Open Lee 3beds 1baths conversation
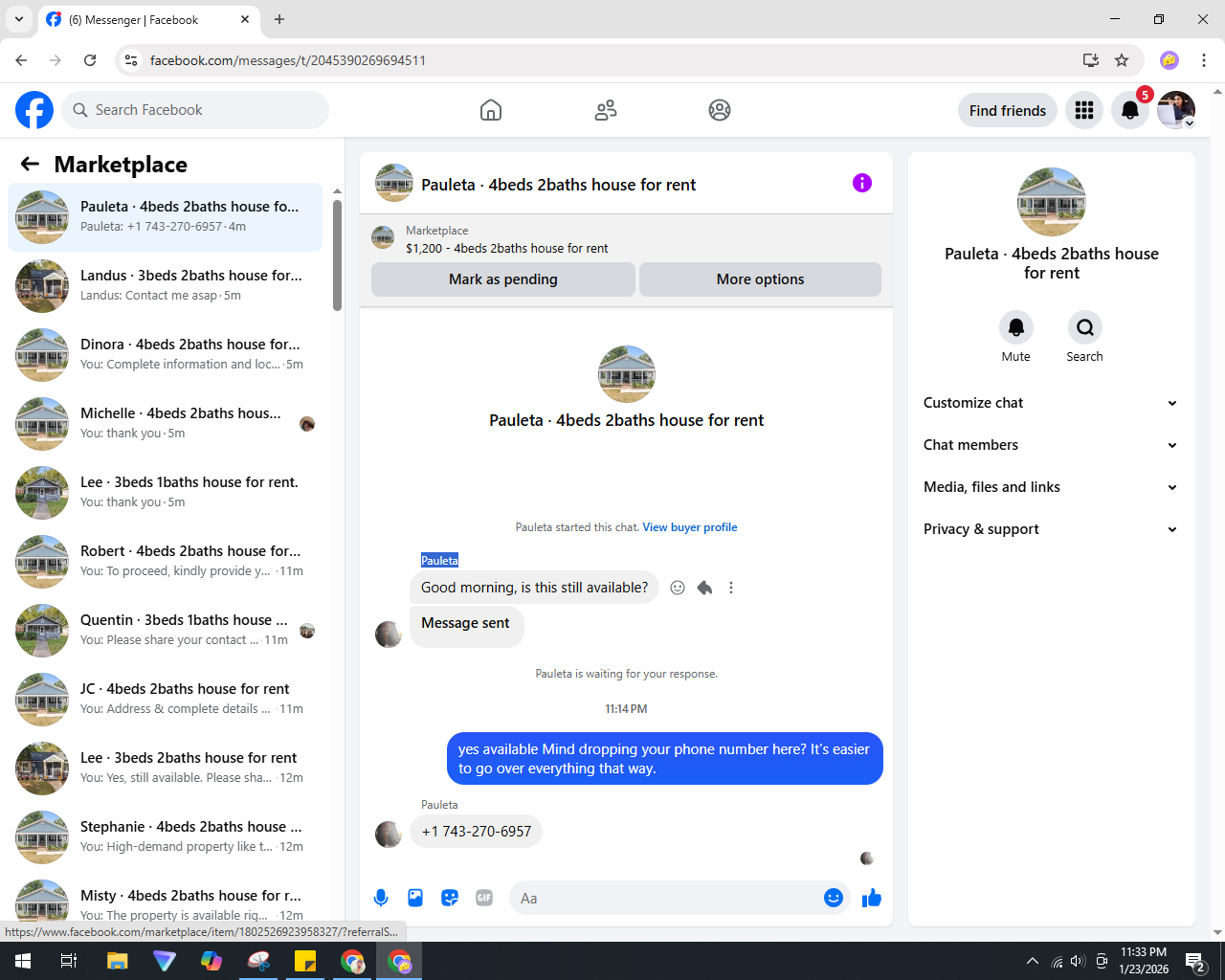This screenshot has width=1225, height=980. pyautogui.click(x=166, y=492)
